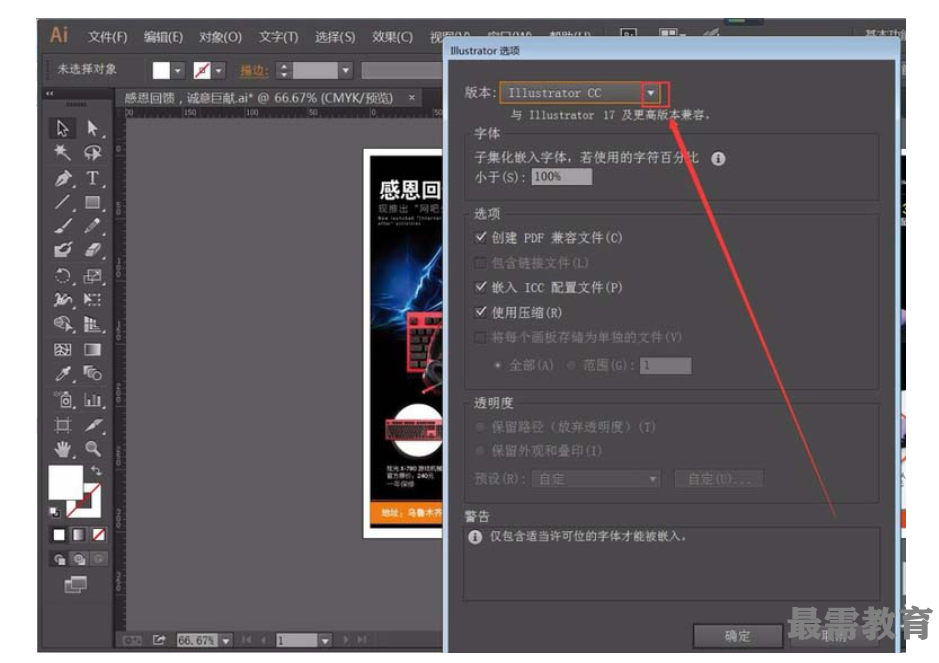Open the artboard number dropdown at bottom
Screen dimensions: 939x663
(x=325, y=640)
